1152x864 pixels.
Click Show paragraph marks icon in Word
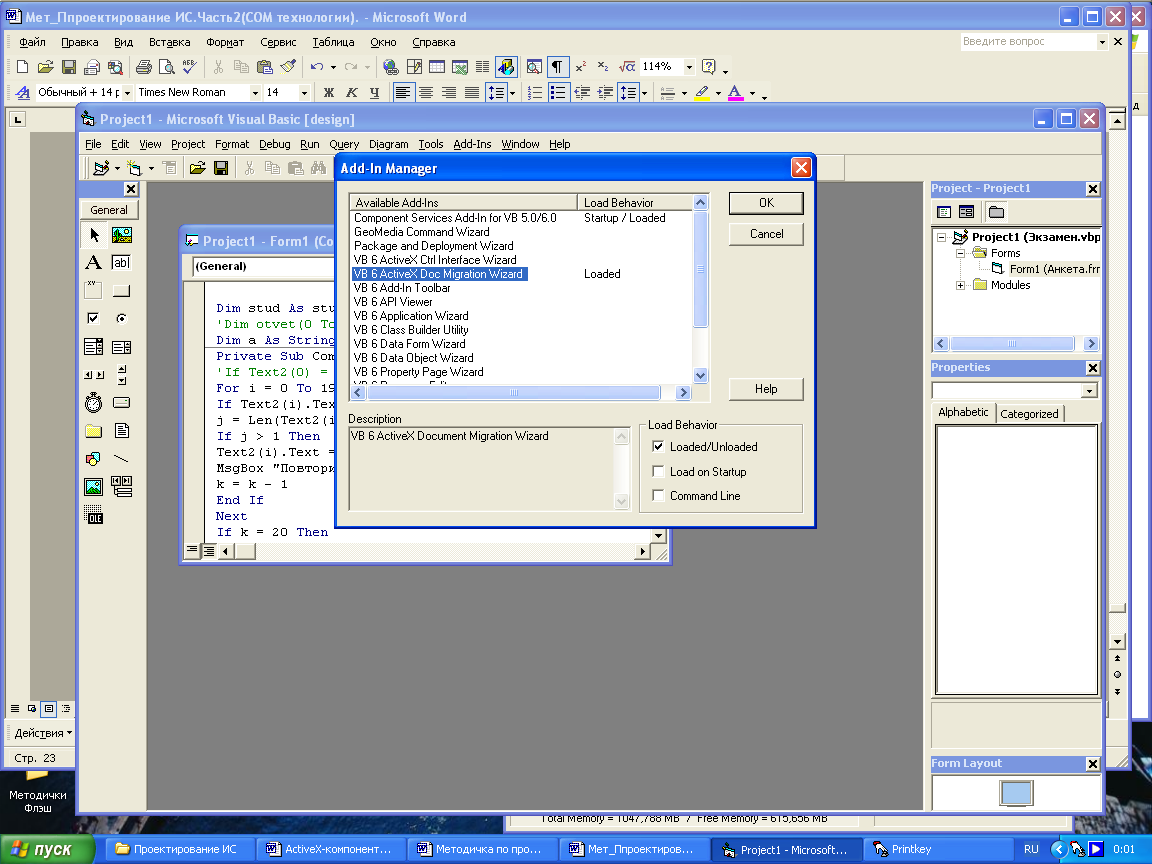[x=558, y=67]
